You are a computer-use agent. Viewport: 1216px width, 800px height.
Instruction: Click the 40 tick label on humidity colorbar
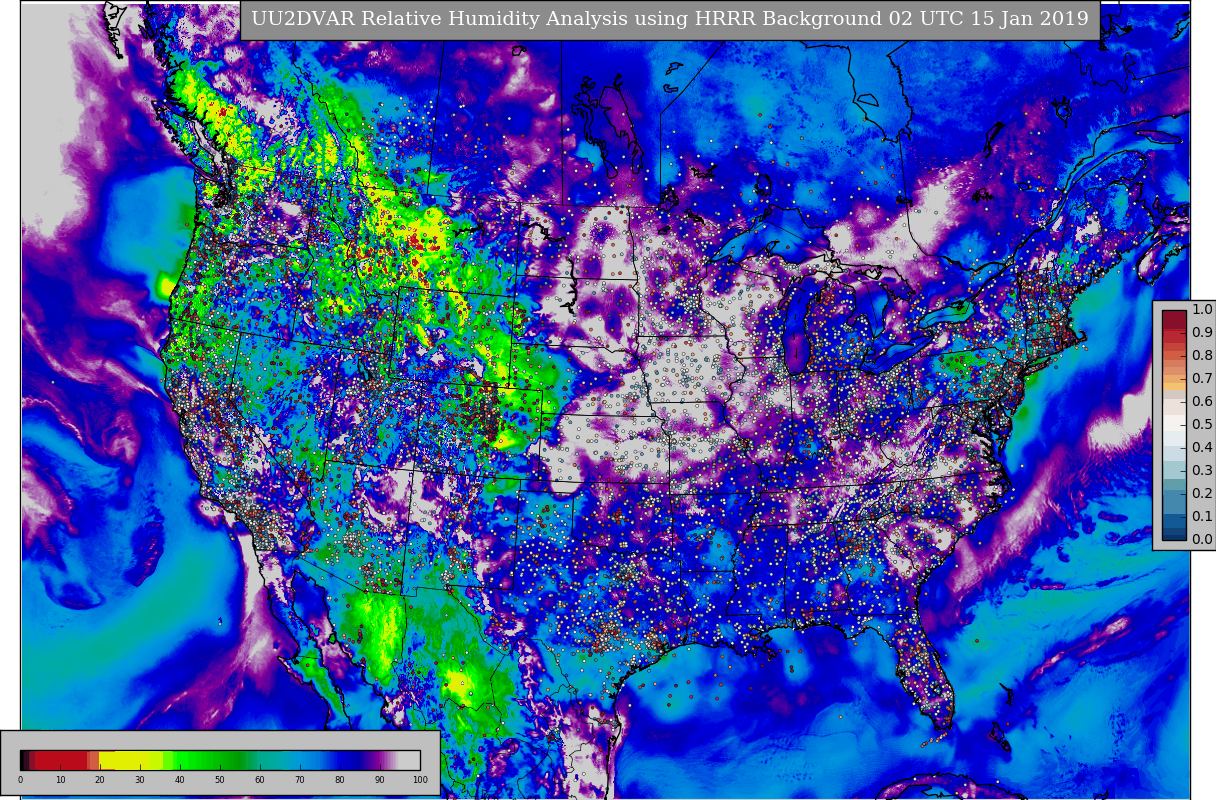tap(180, 780)
